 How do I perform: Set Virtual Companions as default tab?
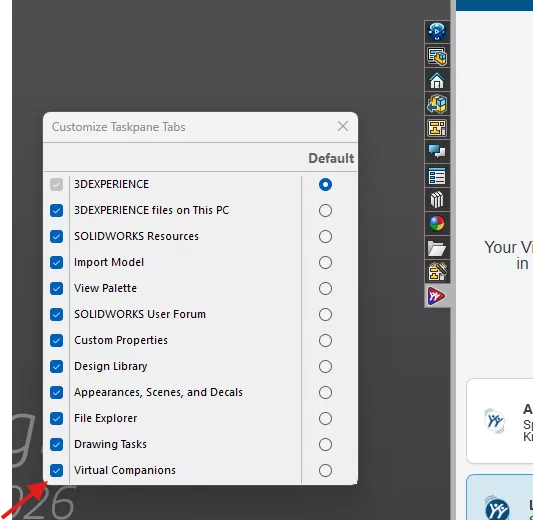325,470
